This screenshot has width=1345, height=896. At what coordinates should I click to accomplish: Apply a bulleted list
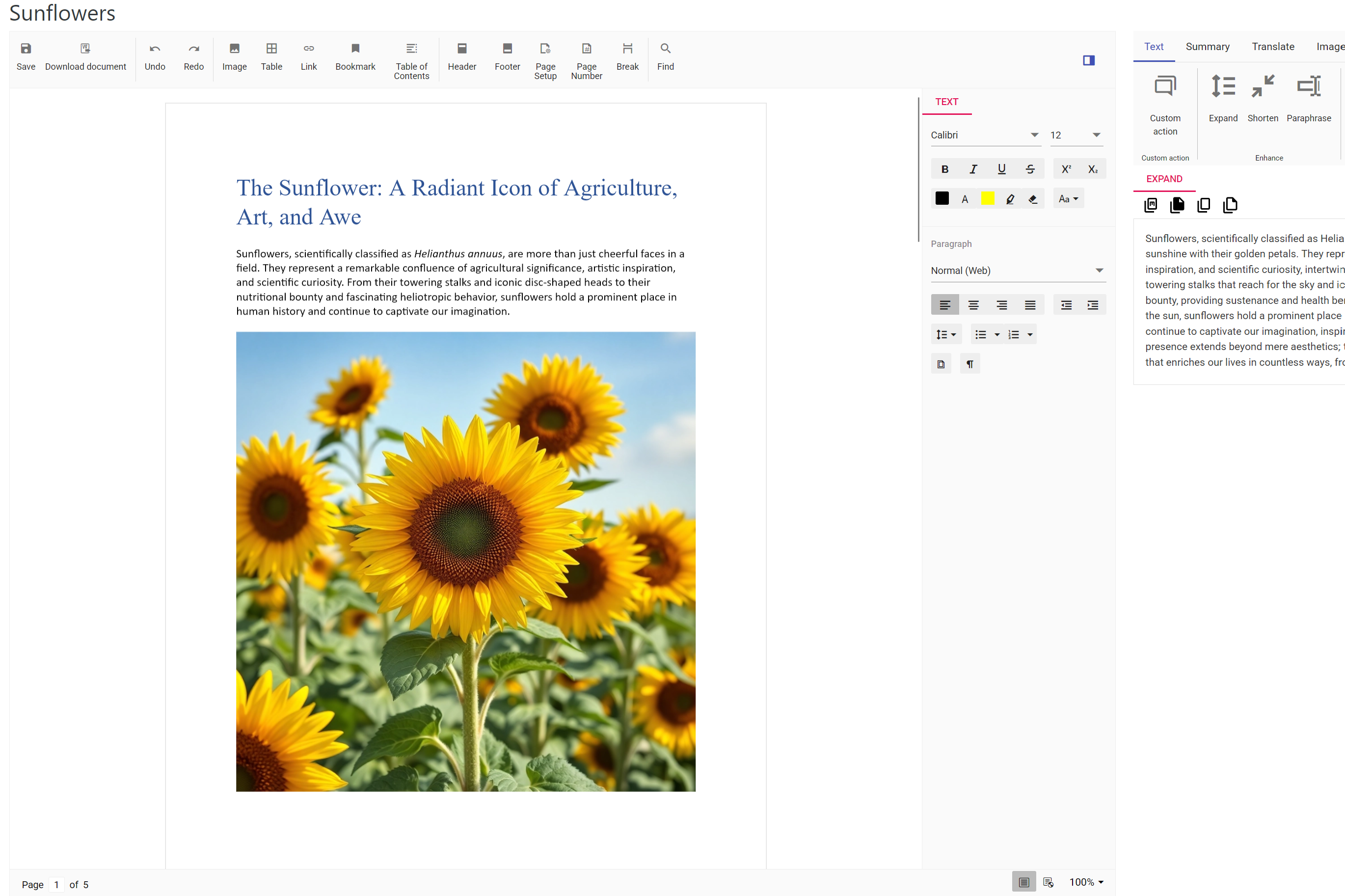click(x=980, y=334)
